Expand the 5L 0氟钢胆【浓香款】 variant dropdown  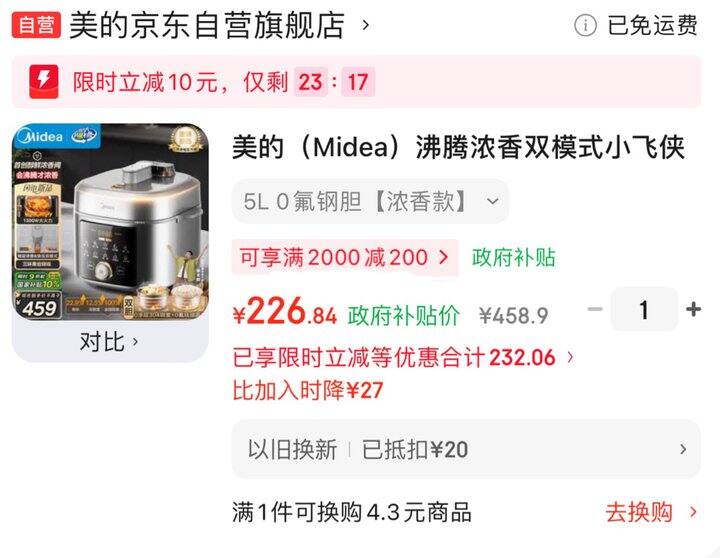pyautogui.click(x=371, y=201)
